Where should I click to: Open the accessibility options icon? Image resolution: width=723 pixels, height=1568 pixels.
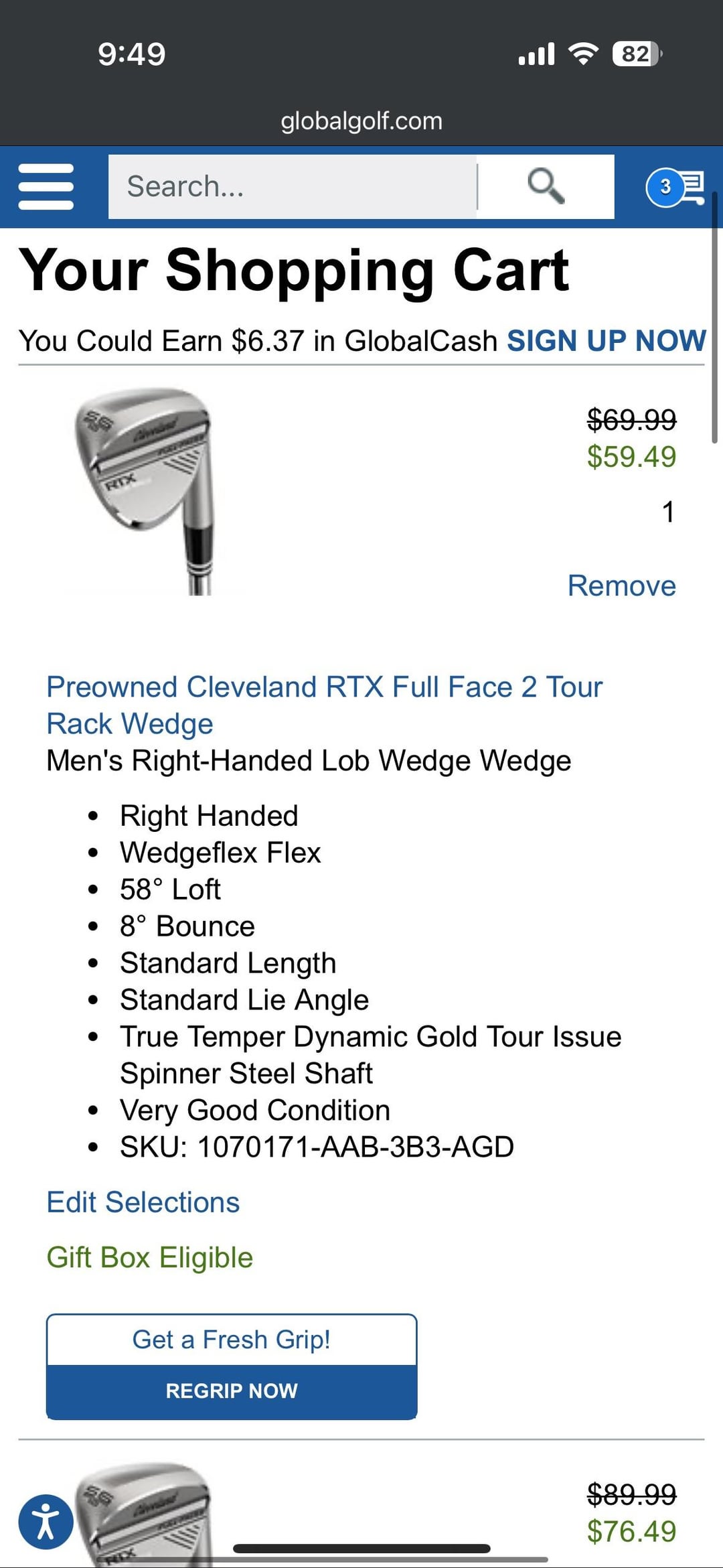46,1522
